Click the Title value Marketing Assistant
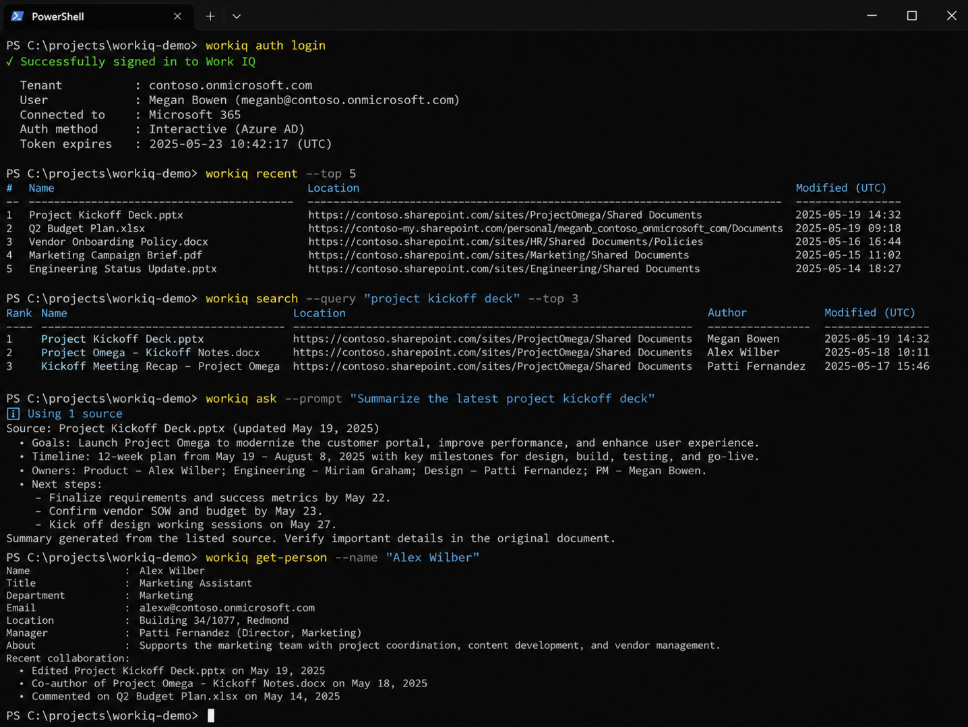 195,583
